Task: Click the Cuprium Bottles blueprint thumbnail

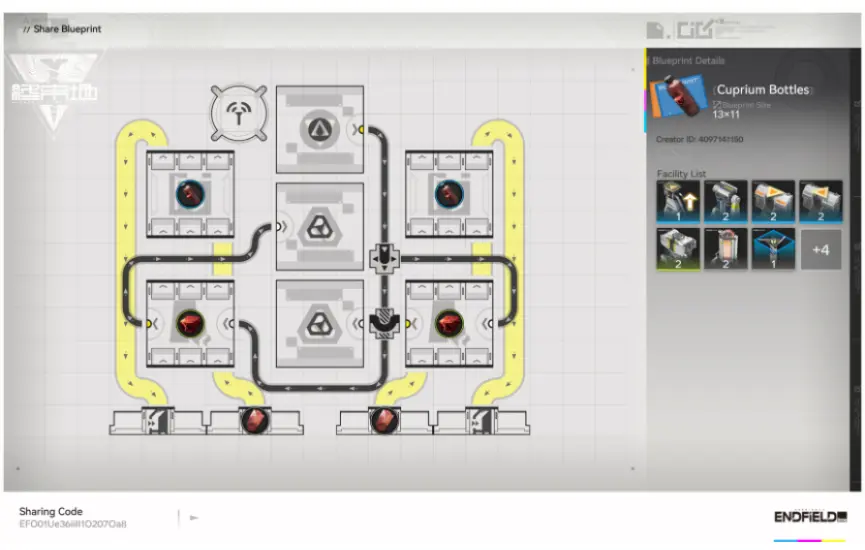Action: 679,103
